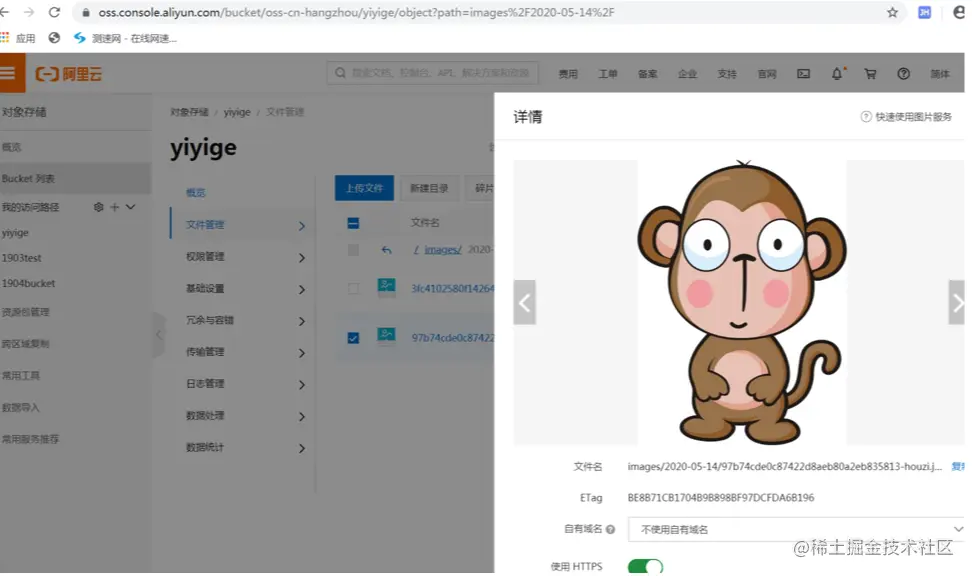
Task: Collapse the 我的访问路径 list chevron
Action: tap(130, 207)
